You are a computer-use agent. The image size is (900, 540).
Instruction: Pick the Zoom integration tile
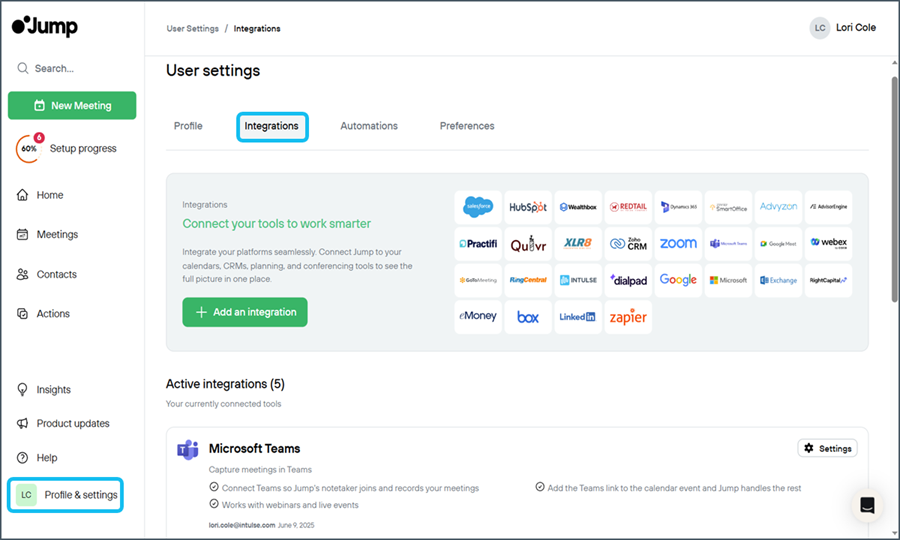[x=678, y=244]
